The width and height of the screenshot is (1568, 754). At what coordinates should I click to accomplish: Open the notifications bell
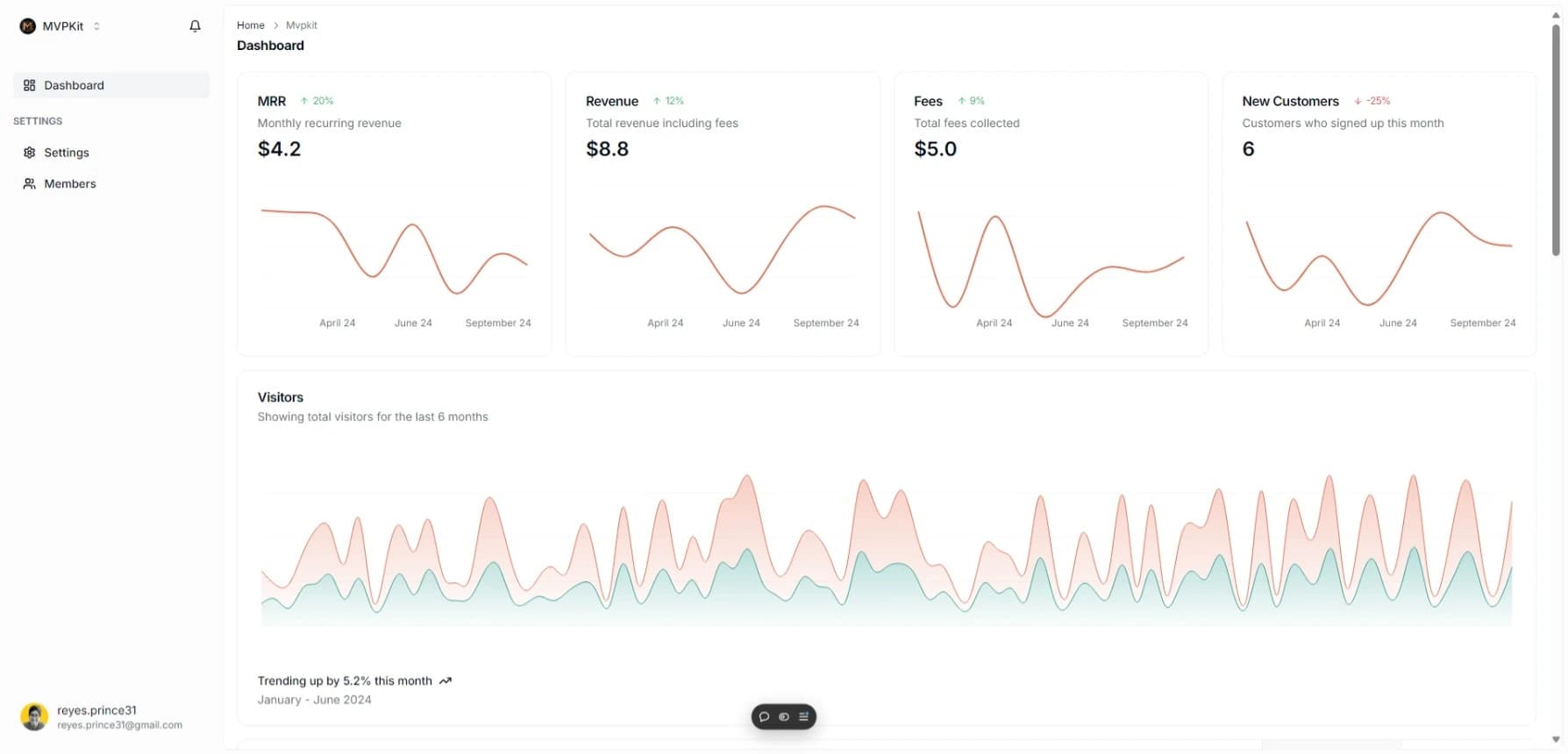coord(195,26)
